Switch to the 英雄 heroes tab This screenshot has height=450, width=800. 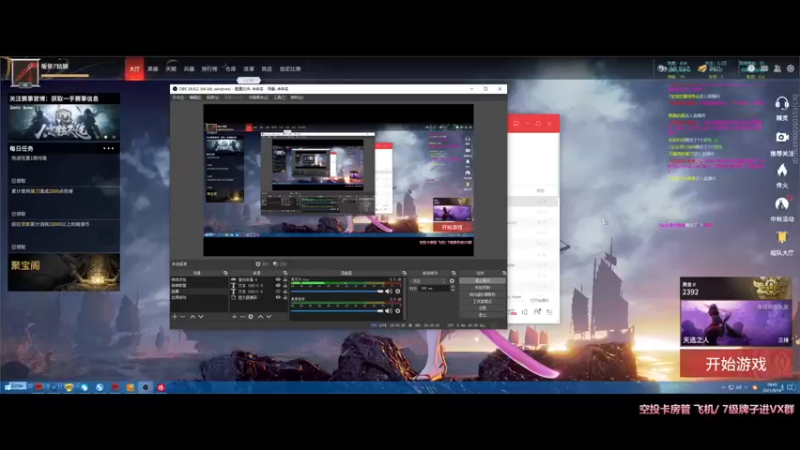tap(153, 69)
